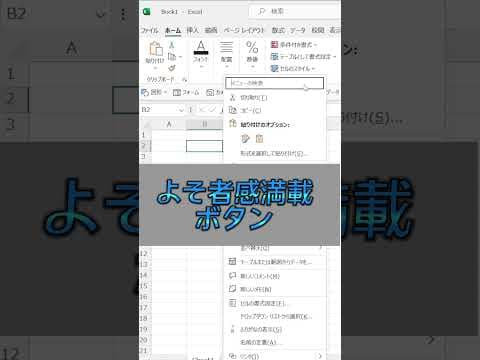Open the Name Box dropdown arrow

coord(181,110)
